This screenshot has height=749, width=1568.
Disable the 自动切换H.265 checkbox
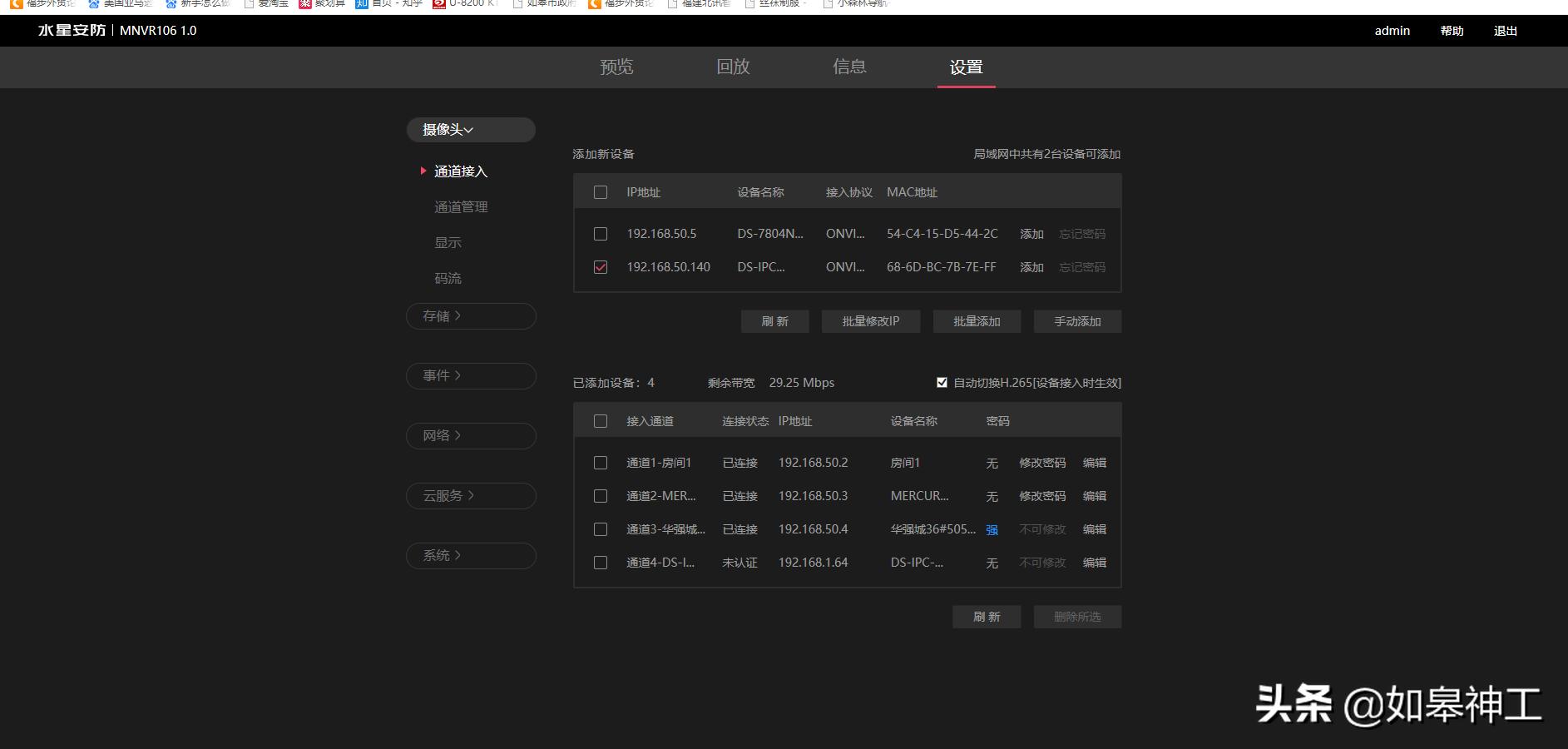point(941,382)
